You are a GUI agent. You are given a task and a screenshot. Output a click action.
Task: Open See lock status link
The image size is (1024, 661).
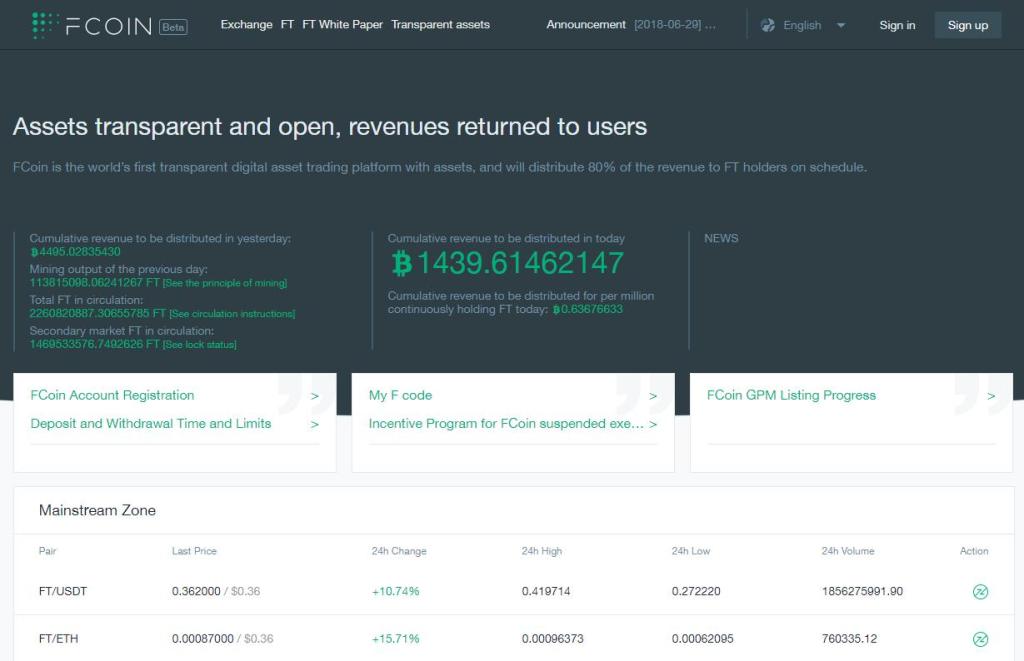(199, 344)
